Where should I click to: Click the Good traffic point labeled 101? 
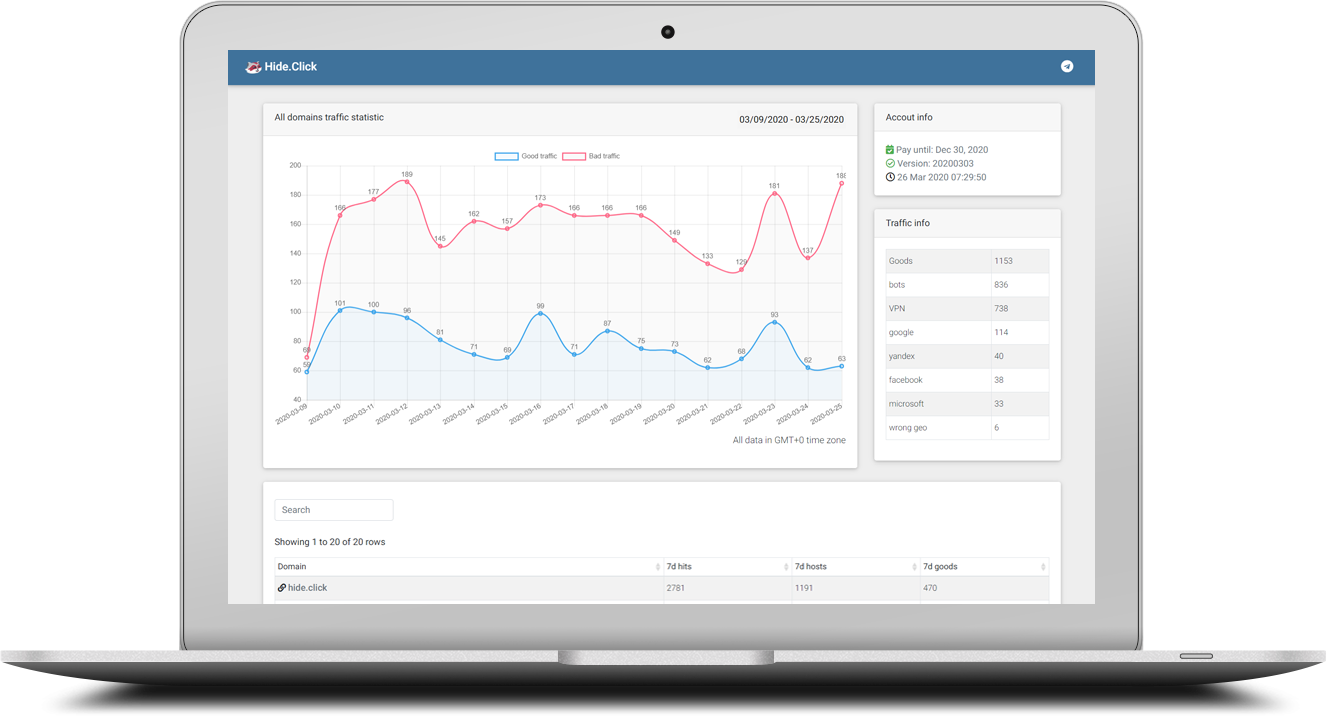tap(340, 310)
